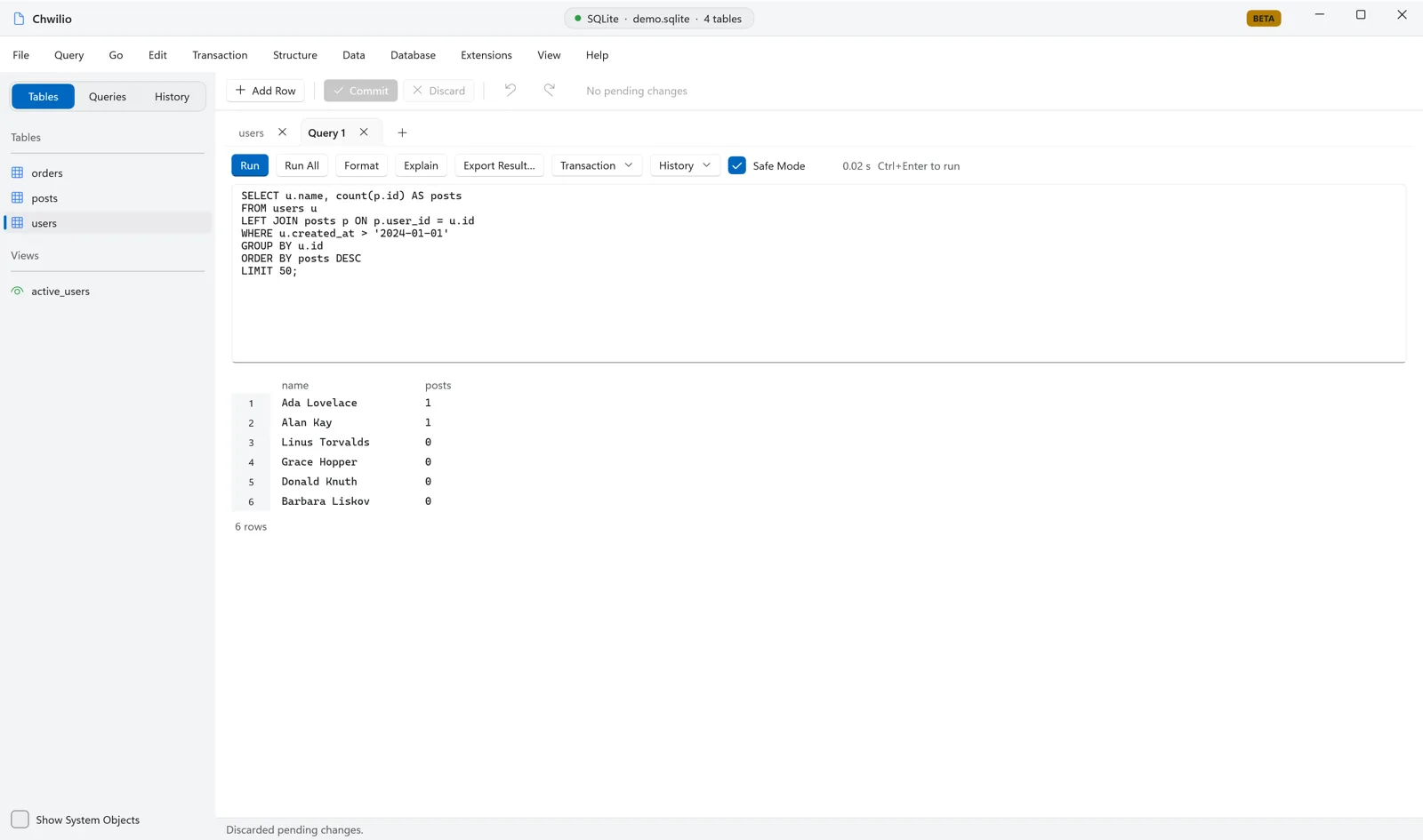Close the Query 1 tab

(364, 132)
